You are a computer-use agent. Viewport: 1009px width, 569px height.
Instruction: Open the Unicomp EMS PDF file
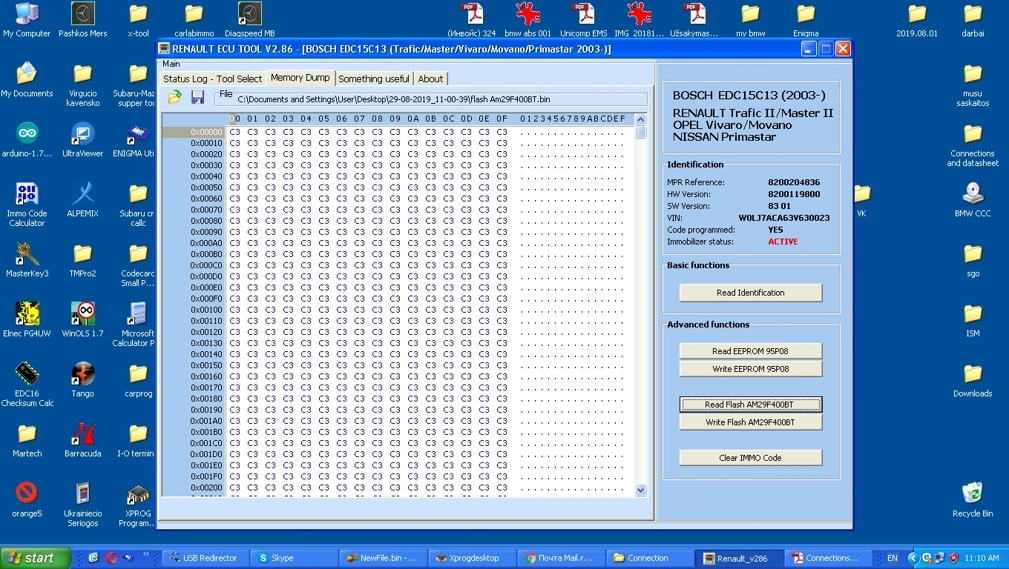click(x=583, y=20)
